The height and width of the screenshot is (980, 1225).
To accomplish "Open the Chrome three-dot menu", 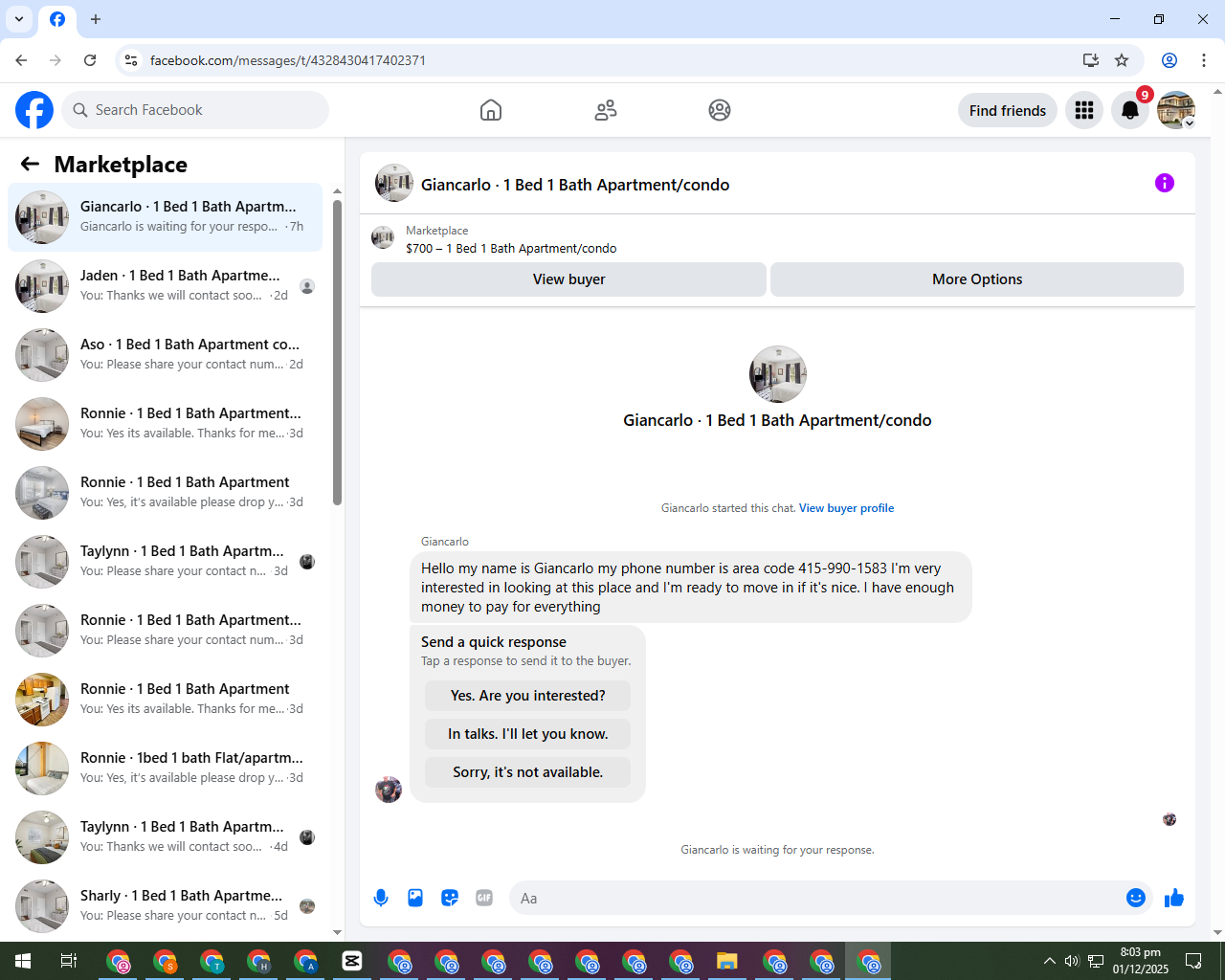I will point(1204,60).
